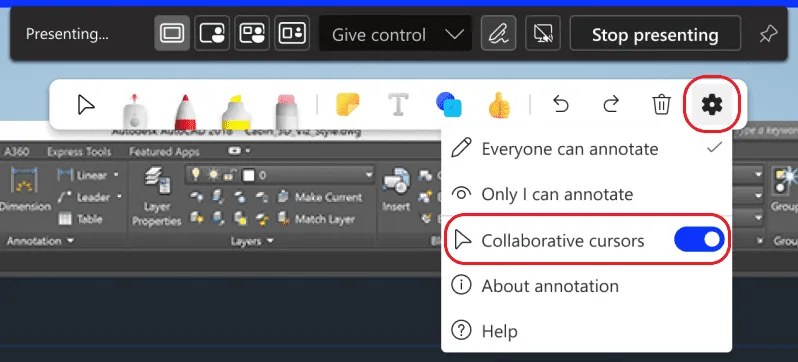The image size is (798, 362).
Task: Expand the Give control dropdown
Action: (x=395, y=34)
